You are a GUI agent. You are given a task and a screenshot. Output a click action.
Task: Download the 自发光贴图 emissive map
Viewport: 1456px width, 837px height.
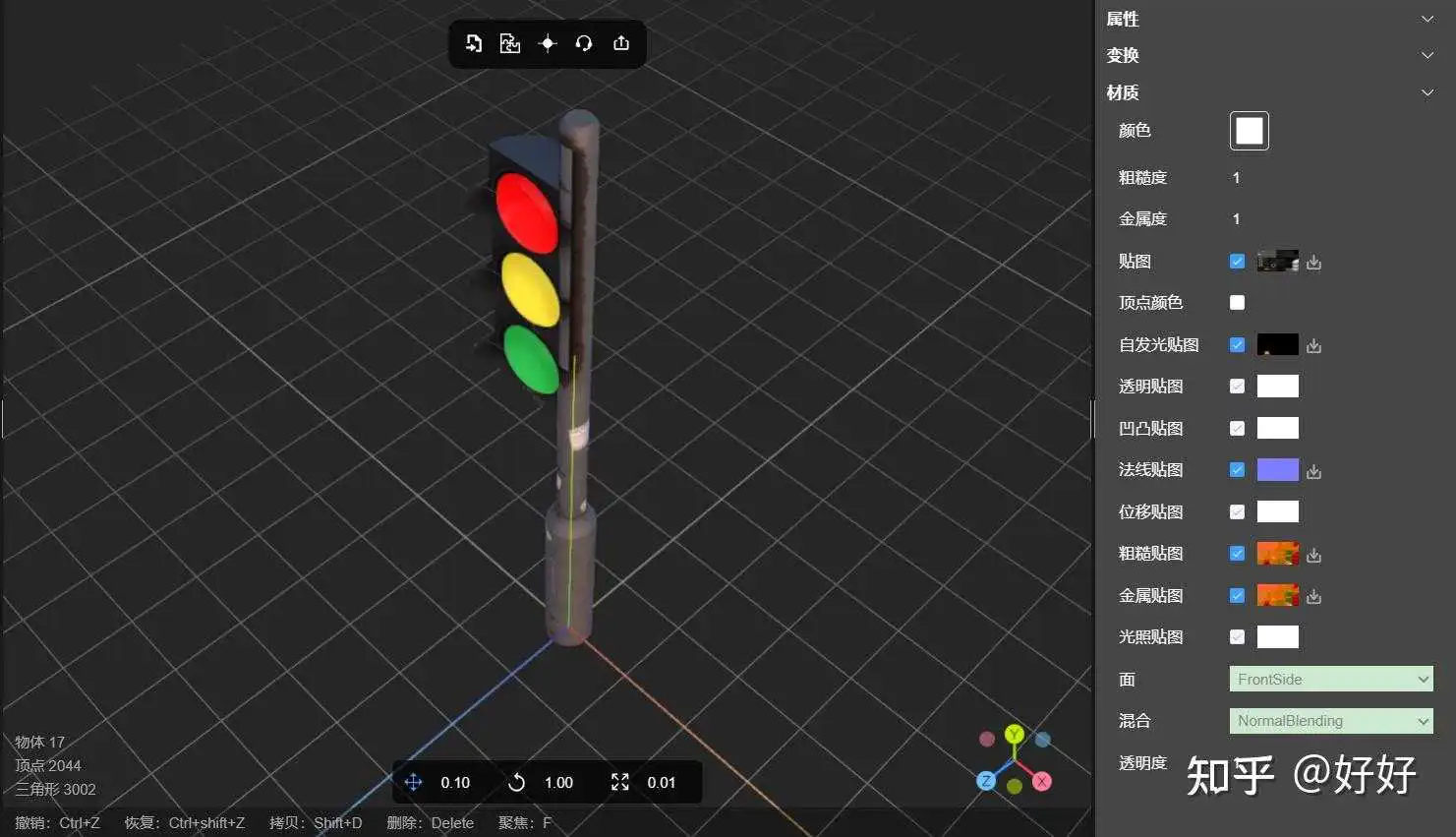click(1313, 346)
